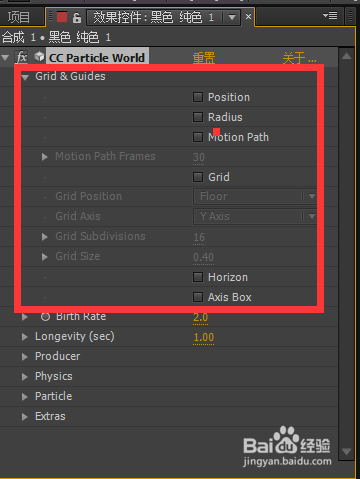Check the Axis Box option

[x=198, y=297]
